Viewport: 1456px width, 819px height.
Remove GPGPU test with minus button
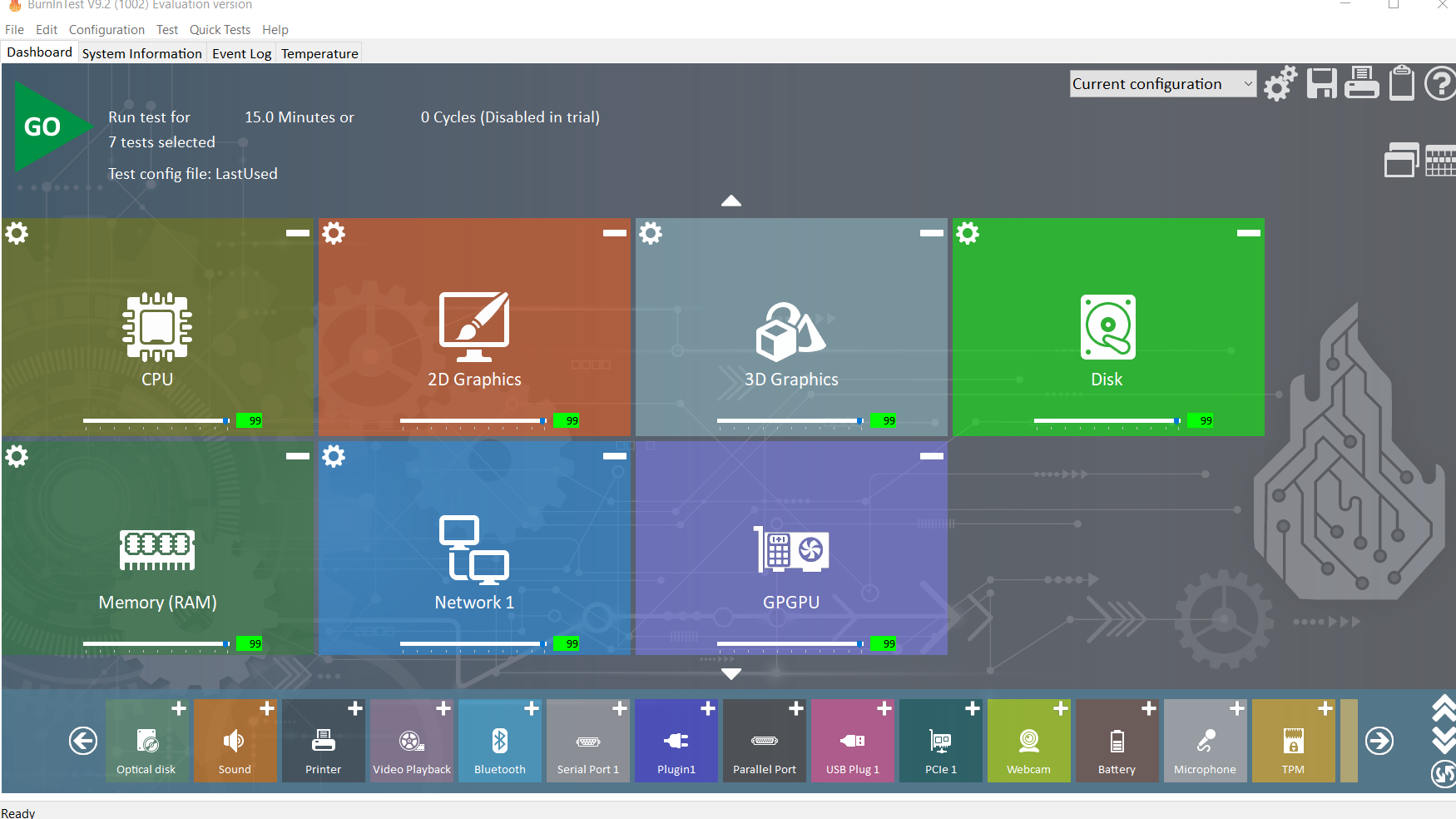click(x=931, y=456)
